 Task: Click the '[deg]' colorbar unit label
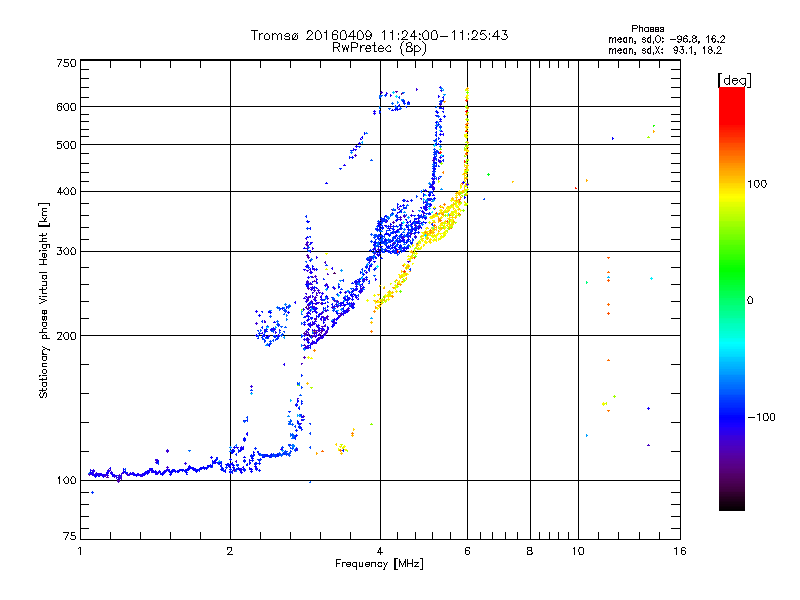coord(734,80)
